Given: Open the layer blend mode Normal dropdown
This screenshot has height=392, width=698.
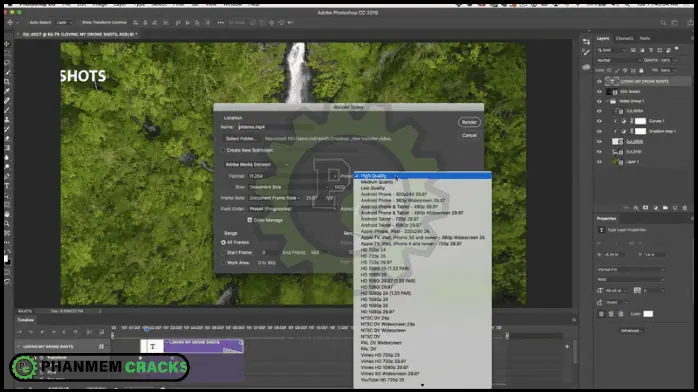Looking at the screenshot, I should coord(619,60).
